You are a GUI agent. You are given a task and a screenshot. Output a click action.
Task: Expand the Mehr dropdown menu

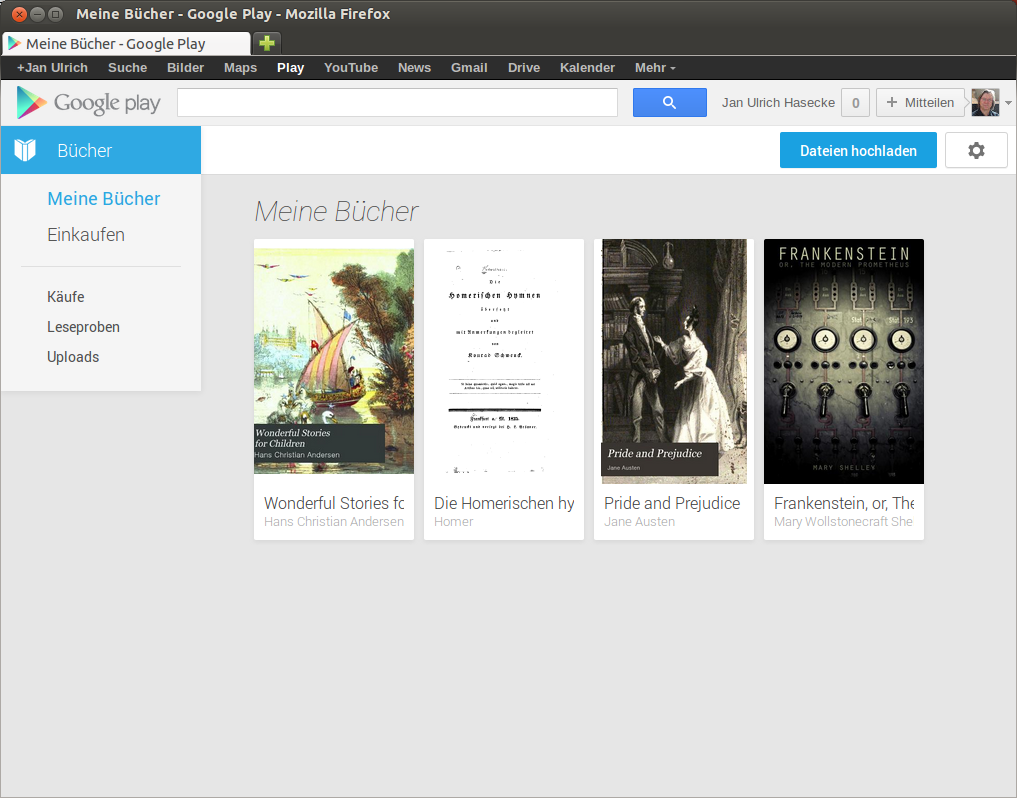point(655,67)
